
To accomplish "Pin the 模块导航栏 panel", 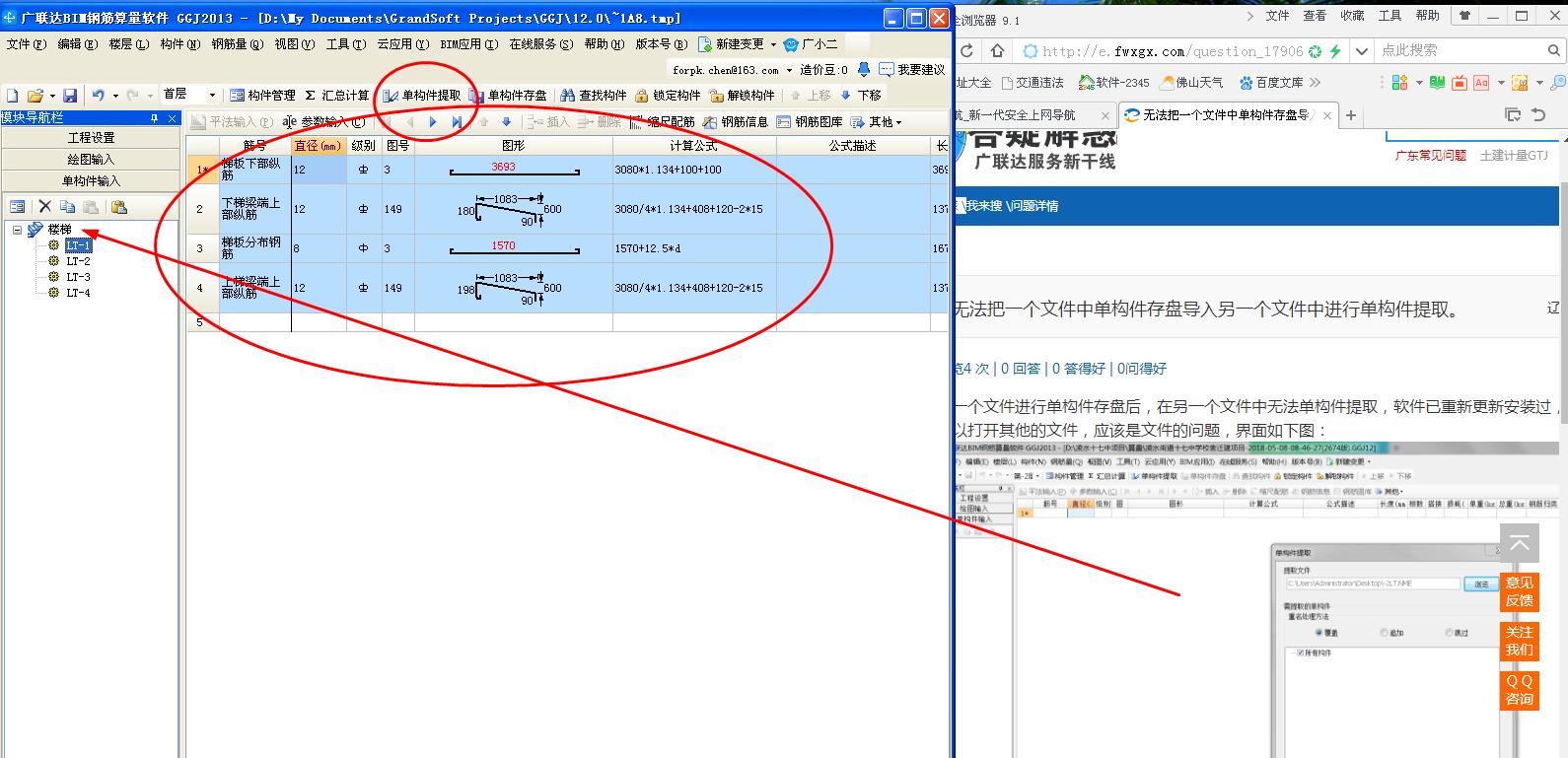I will click(154, 118).
